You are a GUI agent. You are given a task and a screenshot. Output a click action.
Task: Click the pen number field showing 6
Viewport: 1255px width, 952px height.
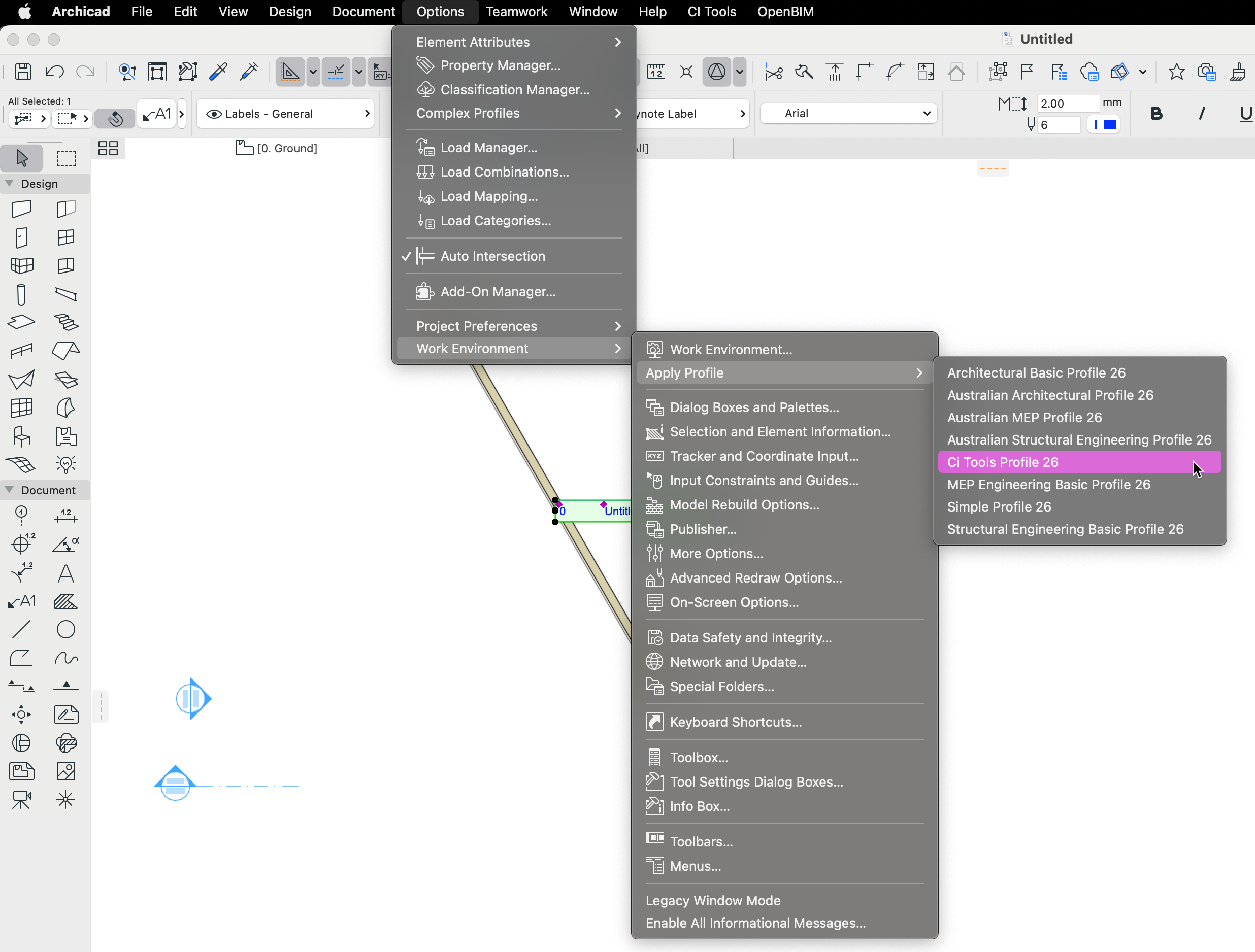[1059, 125]
